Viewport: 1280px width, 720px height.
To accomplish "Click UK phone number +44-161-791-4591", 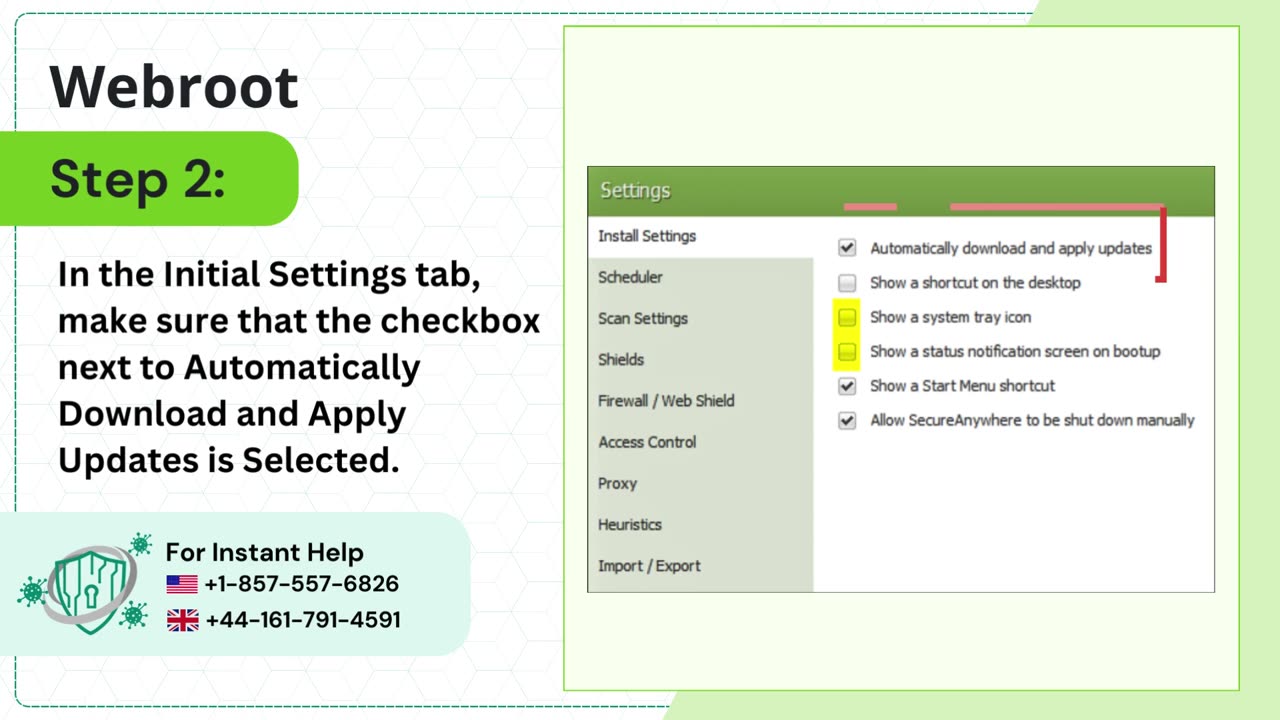I will tap(303, 621).
